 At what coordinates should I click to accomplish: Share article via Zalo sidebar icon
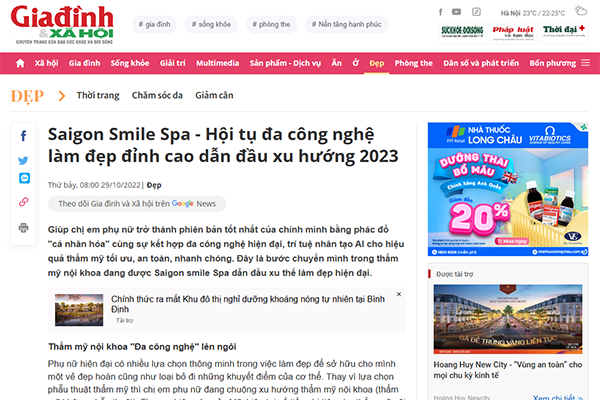click(24, 178)
